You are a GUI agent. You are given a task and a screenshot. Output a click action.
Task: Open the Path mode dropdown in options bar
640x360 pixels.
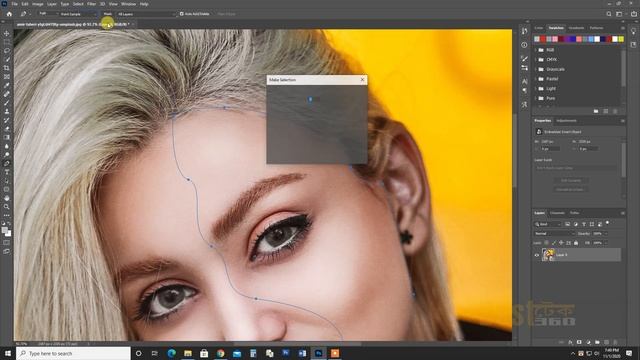(x=48, y=14)
